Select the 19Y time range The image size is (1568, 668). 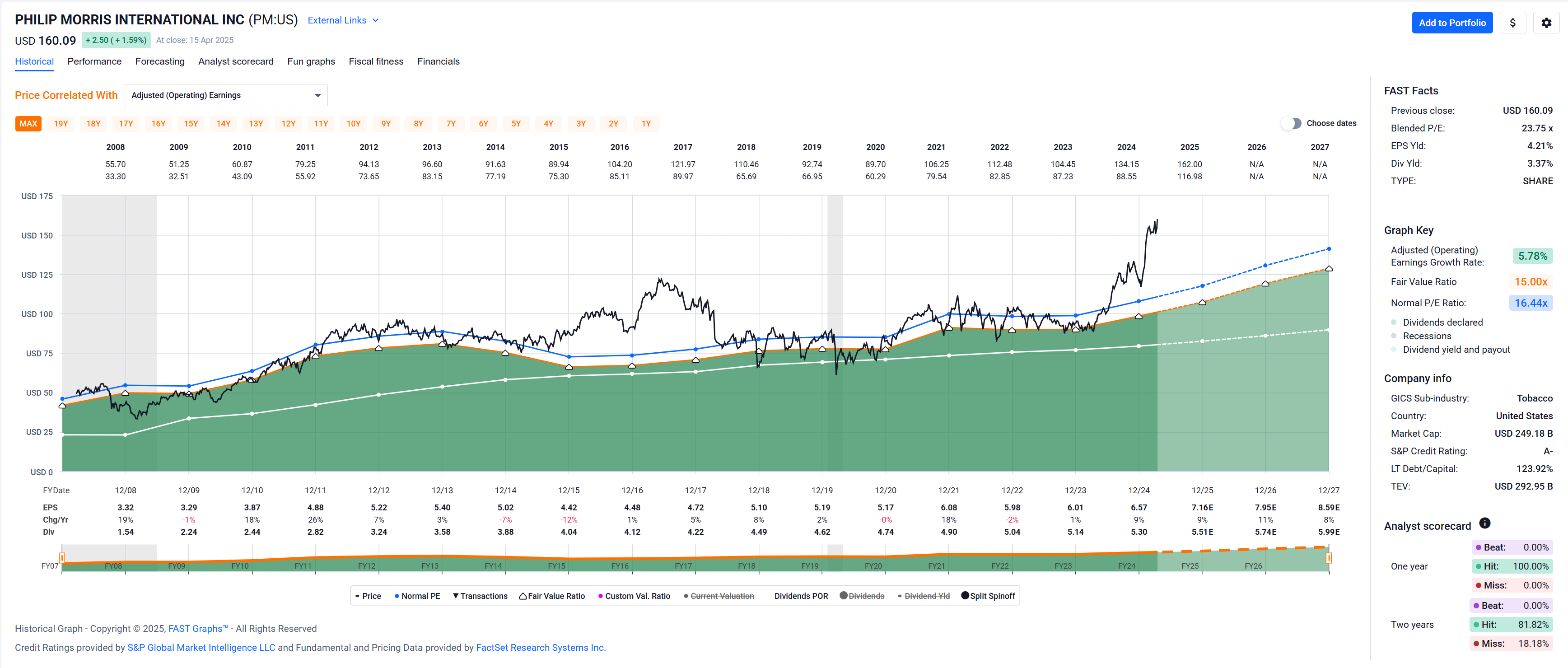coord(61,124)
